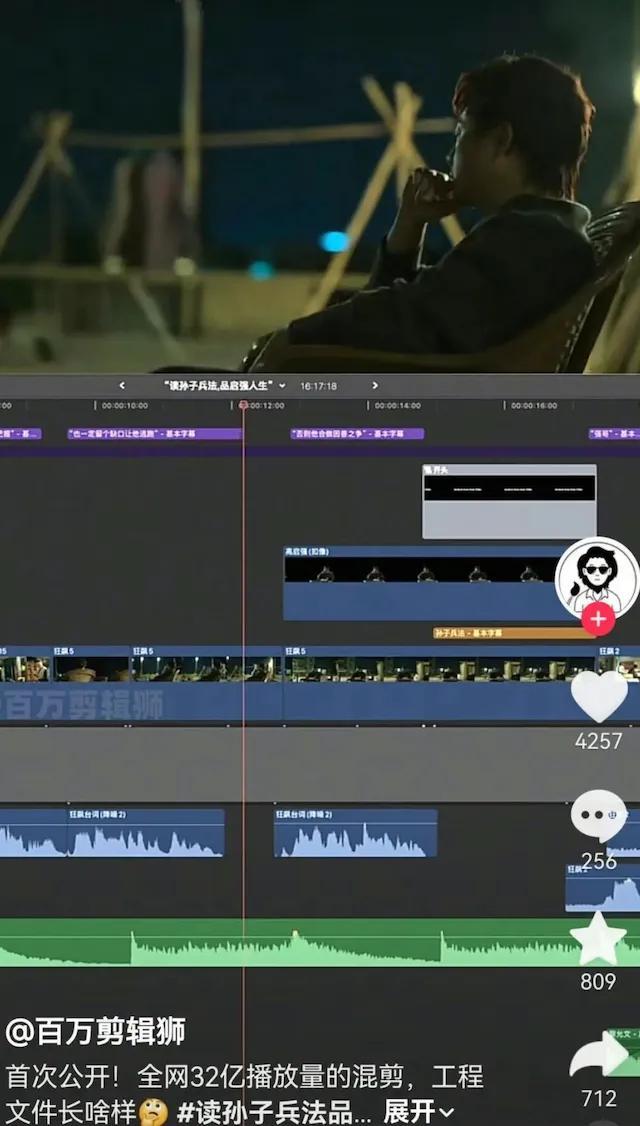The image size is (640, 1126).
Task: Open the @百万剪辑狮 username profile
Action: [x=95, y=1032]
